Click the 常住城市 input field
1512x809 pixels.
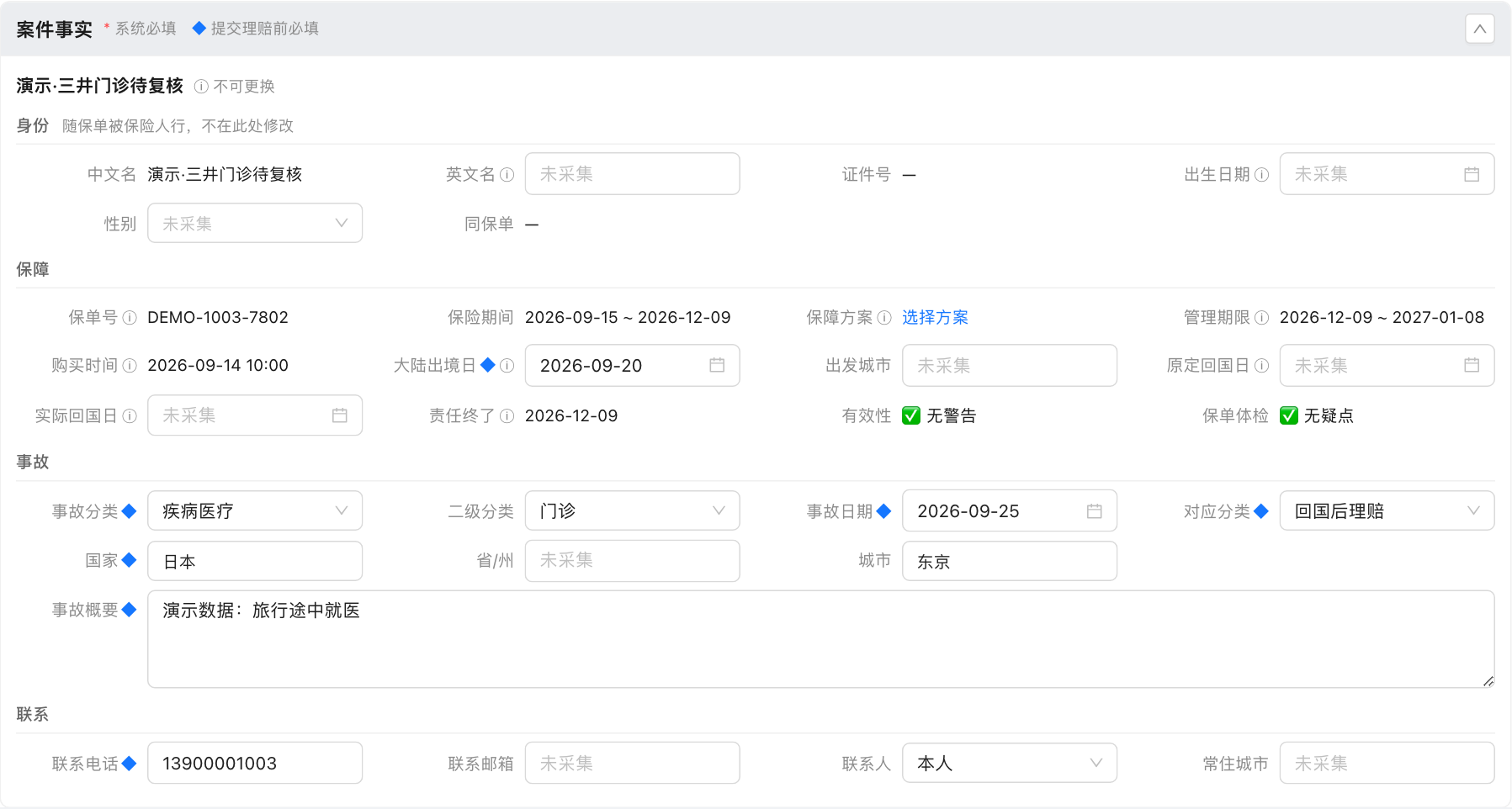1387,763
